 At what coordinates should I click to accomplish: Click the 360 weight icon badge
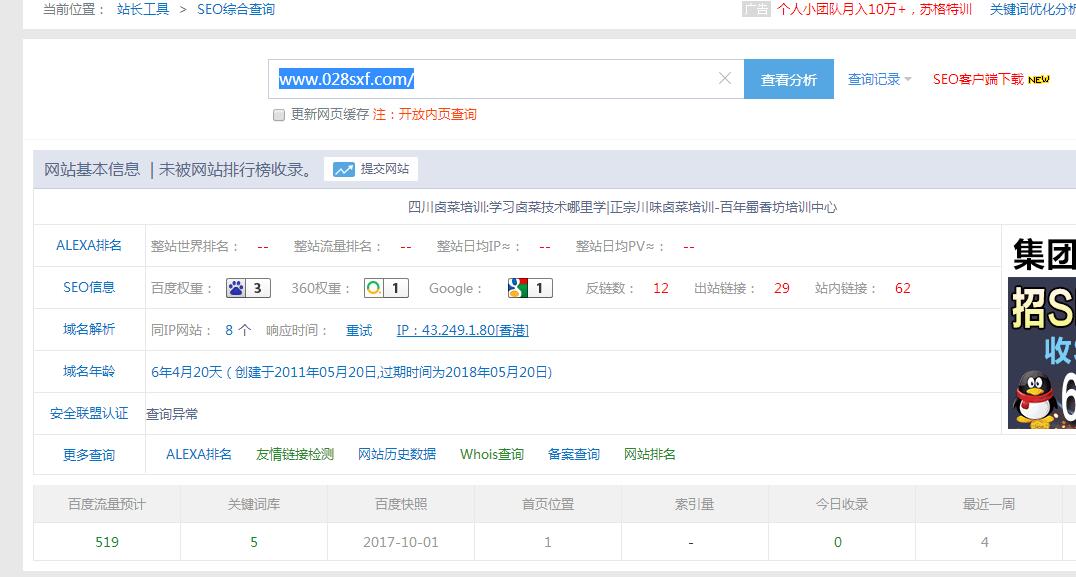[385, 288]
